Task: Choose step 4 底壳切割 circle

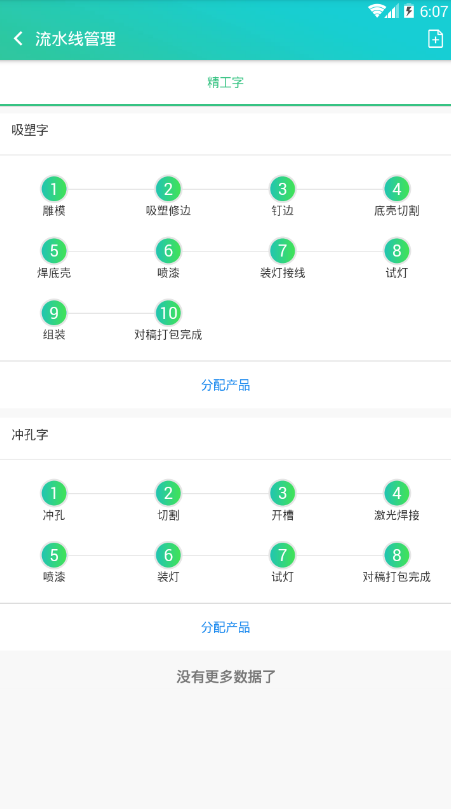Action: coord(397,189)
